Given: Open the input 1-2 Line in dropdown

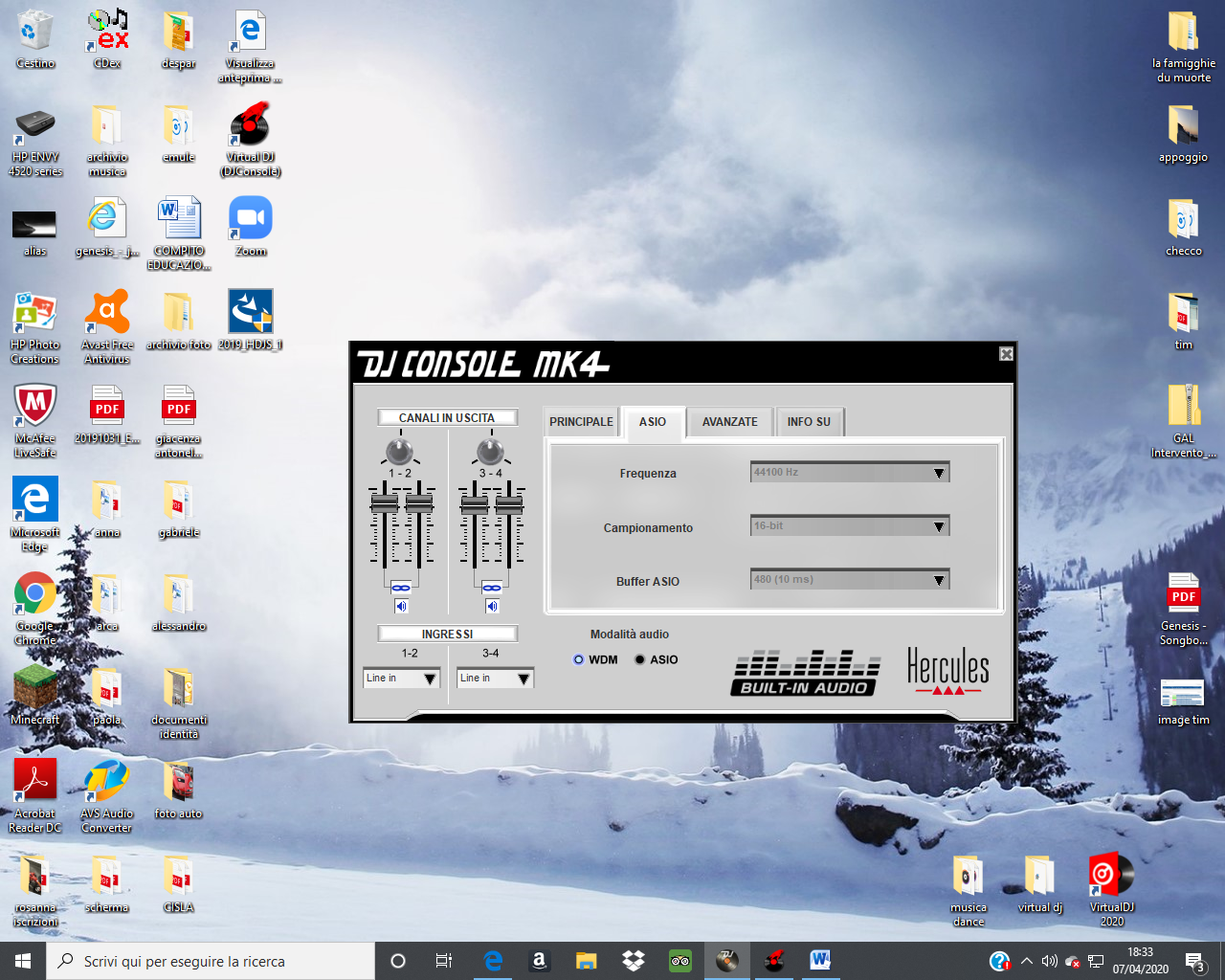Looking at the screenshot, I should 402,678.
